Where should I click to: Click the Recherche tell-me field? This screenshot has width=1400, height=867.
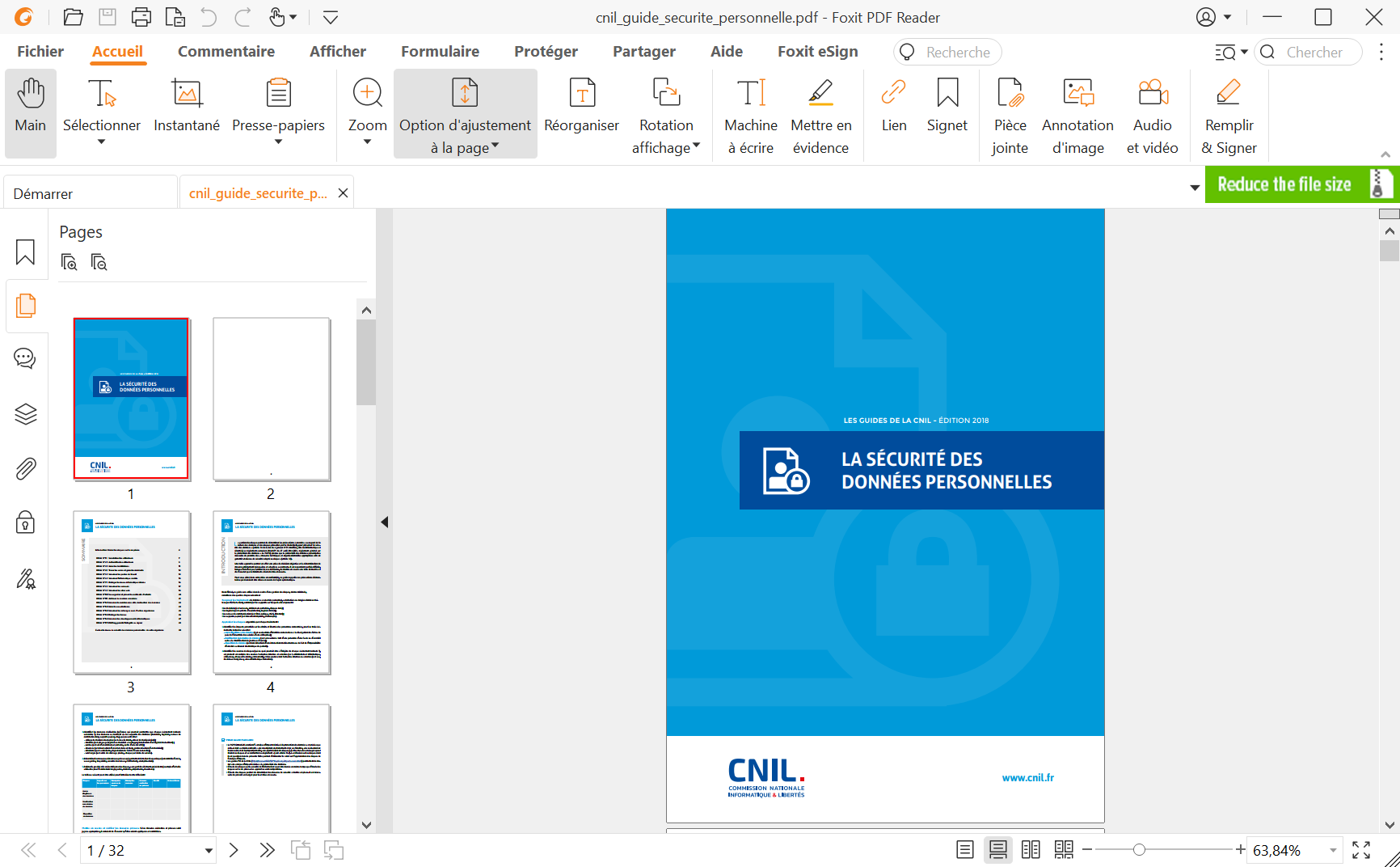point(947,52)
